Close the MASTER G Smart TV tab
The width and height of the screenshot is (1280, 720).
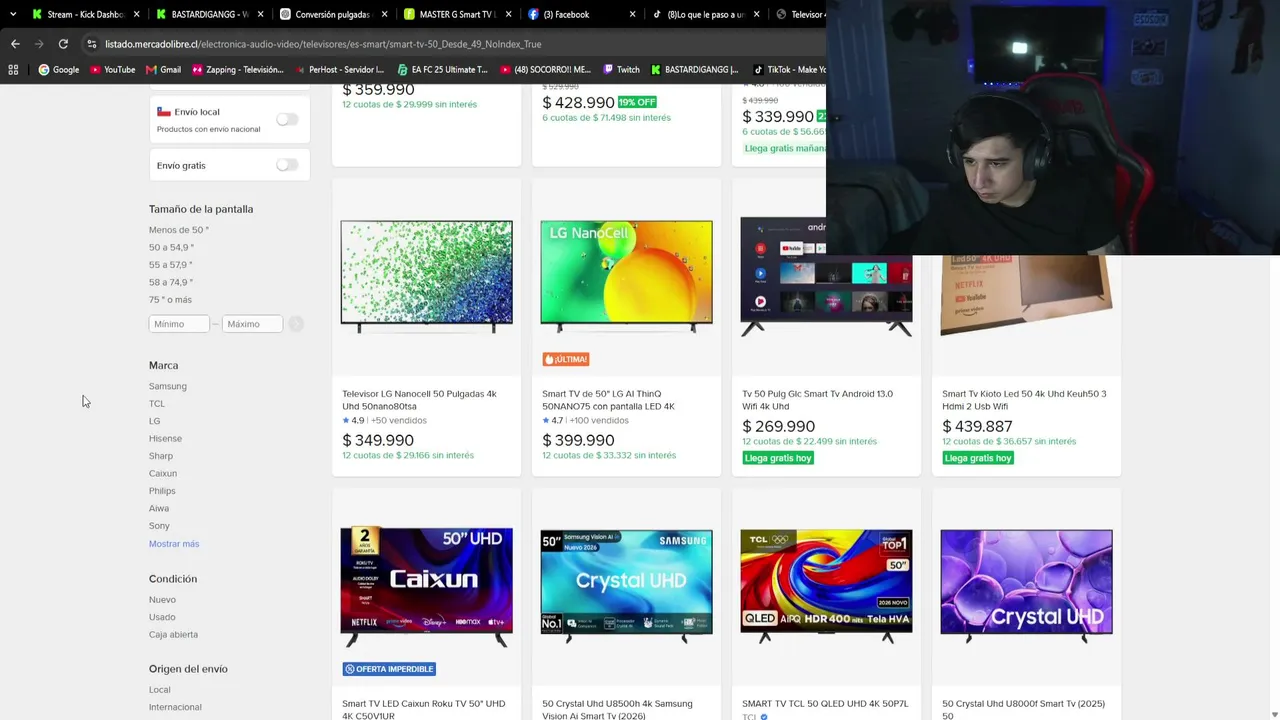pos(508,14)
